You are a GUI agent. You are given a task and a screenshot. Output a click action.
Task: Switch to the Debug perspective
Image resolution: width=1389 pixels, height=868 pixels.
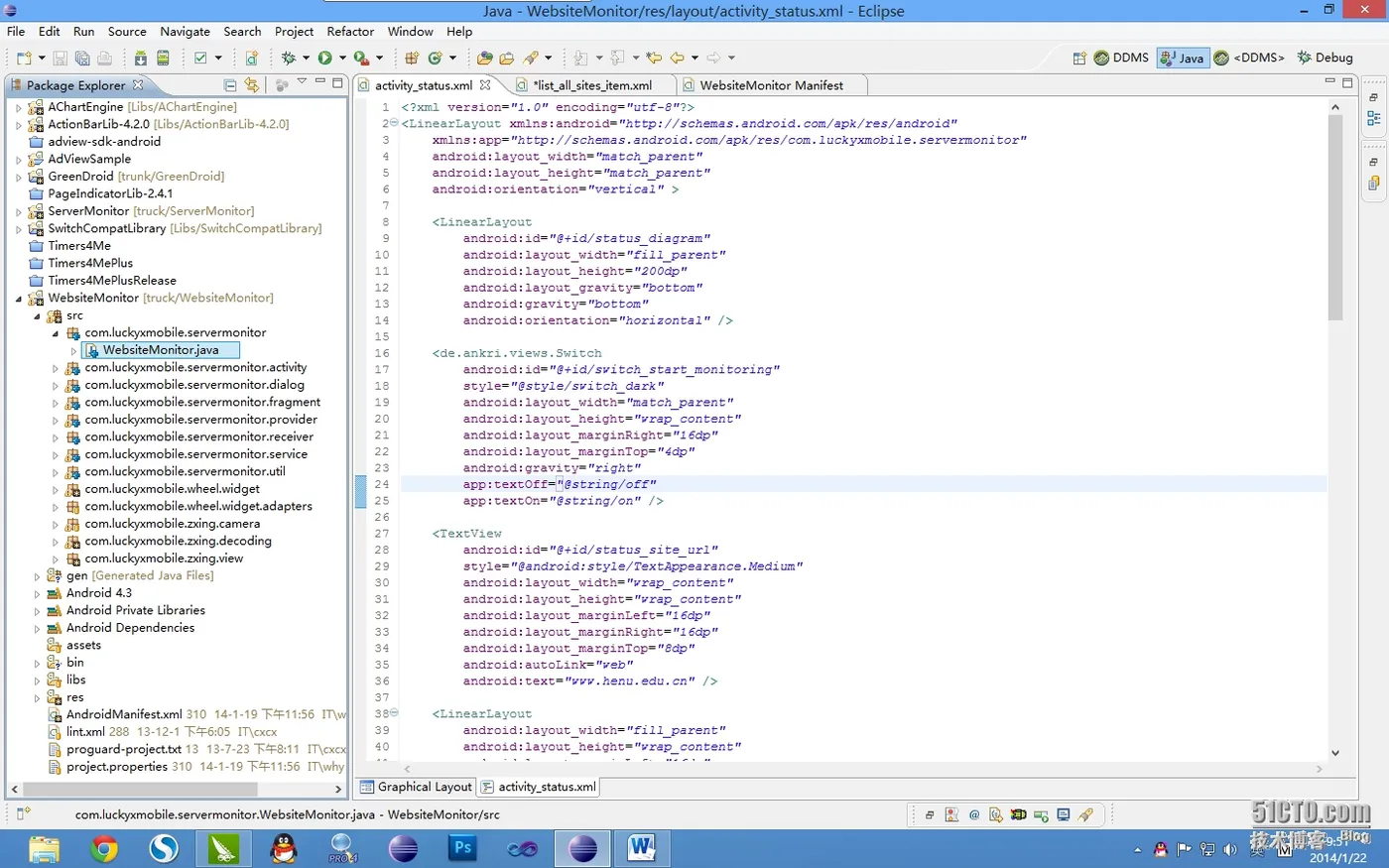click(x=1324, y=59)
